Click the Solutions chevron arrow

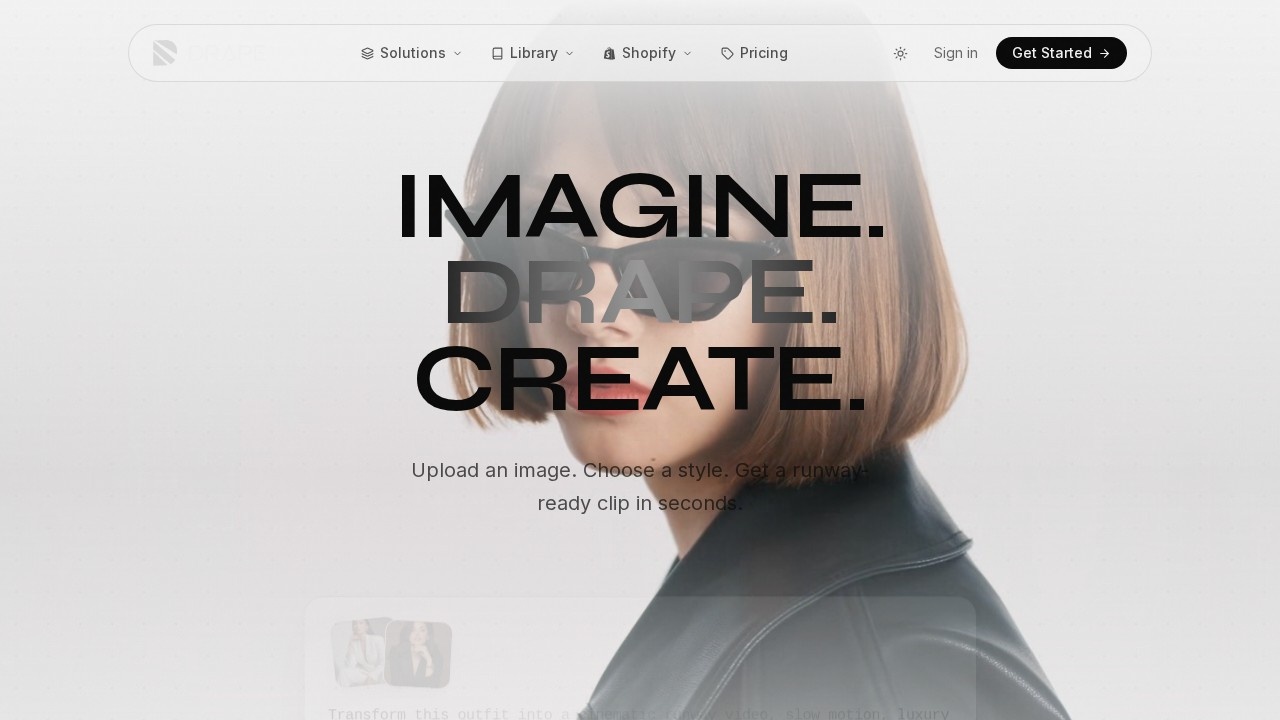[x=458, y=53]
